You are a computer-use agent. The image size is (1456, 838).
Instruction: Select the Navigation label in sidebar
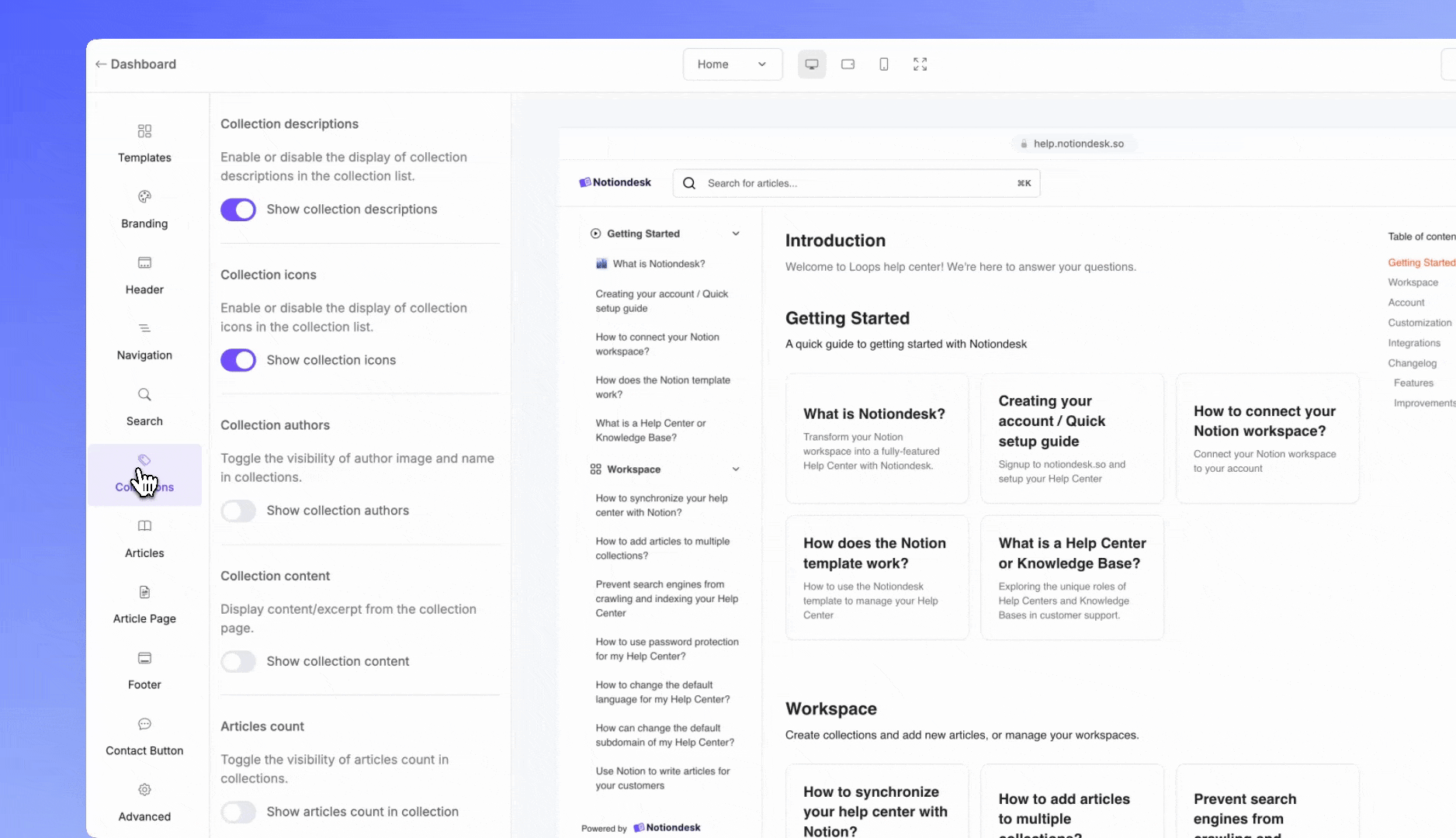144,355
